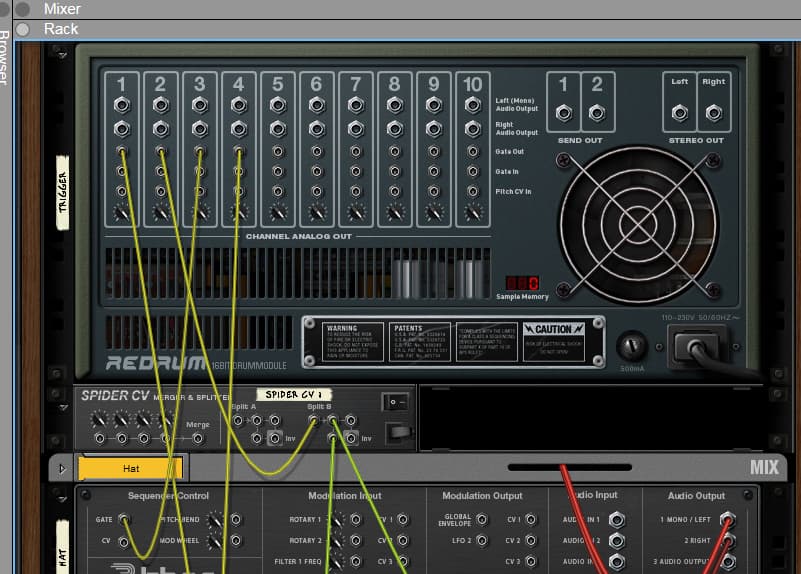Toggle the Mixer panel round button
801x574 pixels.
point(22,9)
